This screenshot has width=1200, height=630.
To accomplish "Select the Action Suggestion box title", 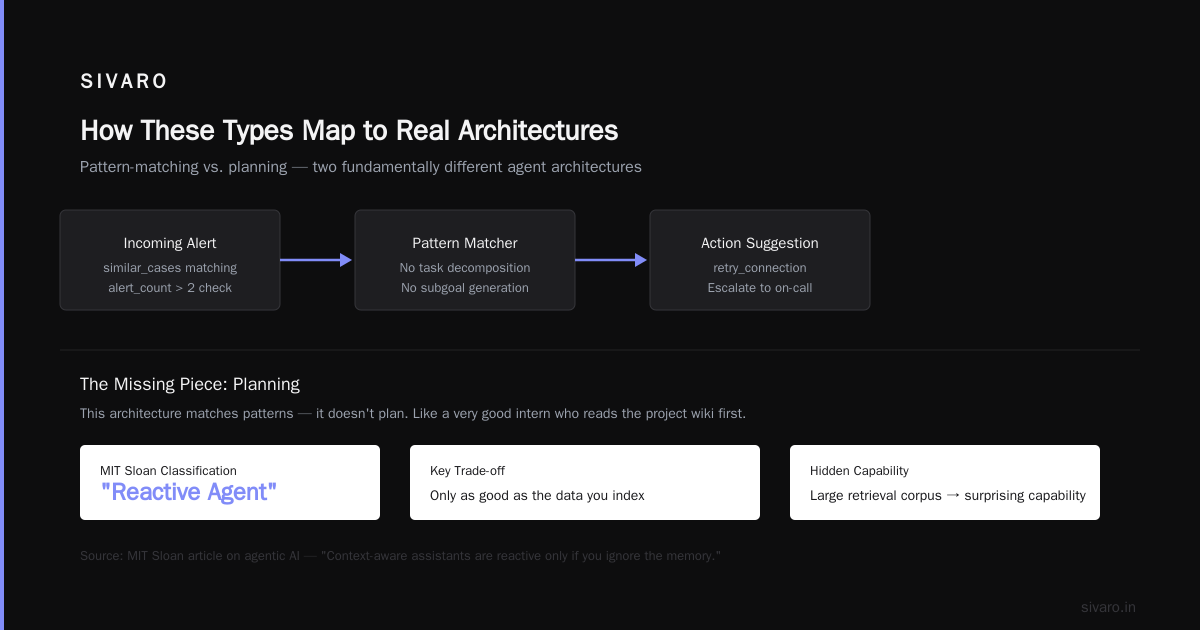I will point(760,243).
